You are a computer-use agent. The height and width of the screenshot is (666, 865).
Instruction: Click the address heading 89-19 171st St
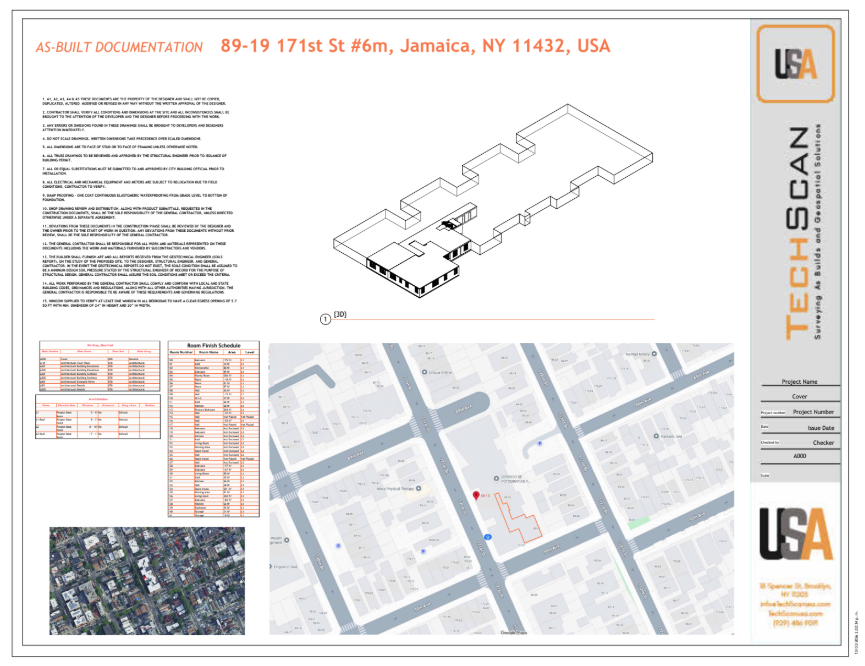click(415, 46)
